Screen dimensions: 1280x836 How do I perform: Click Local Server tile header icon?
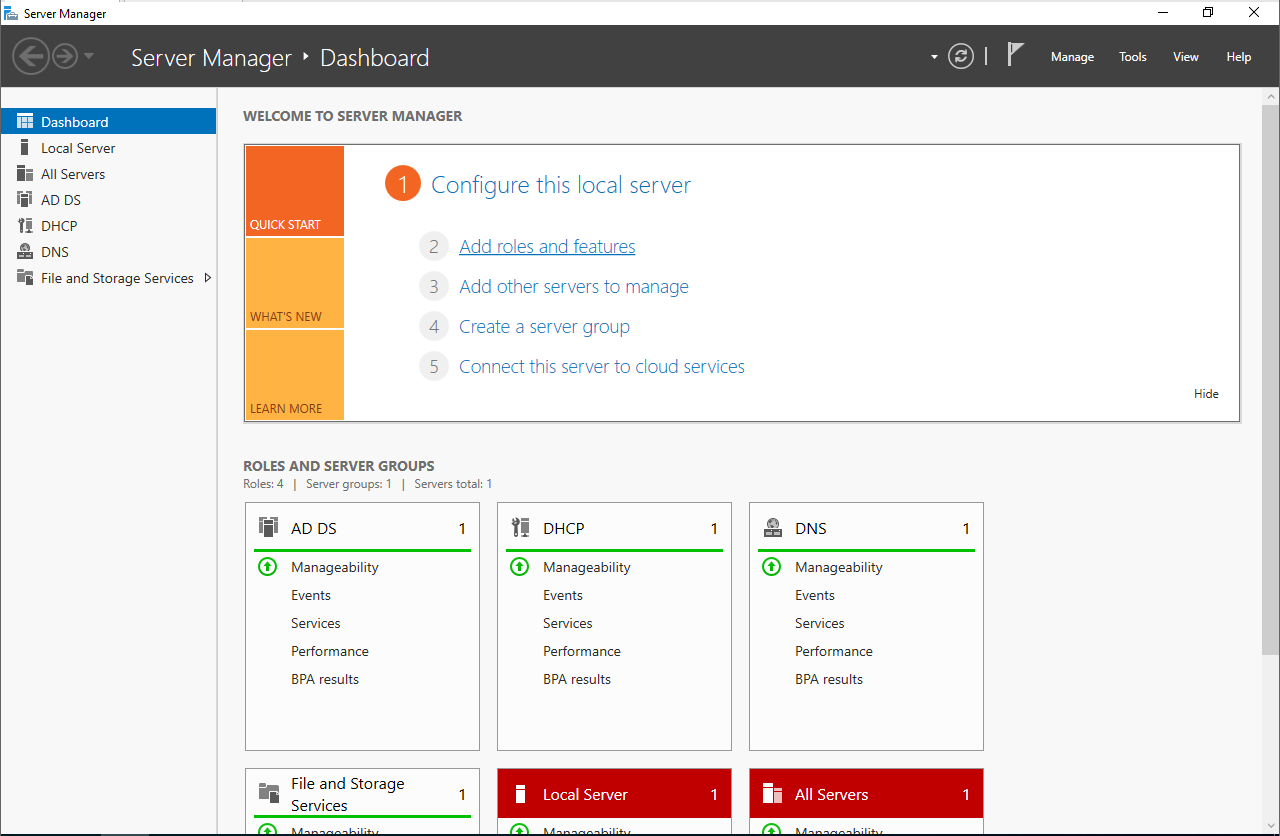pyautogui.click(x=520, y=794)
